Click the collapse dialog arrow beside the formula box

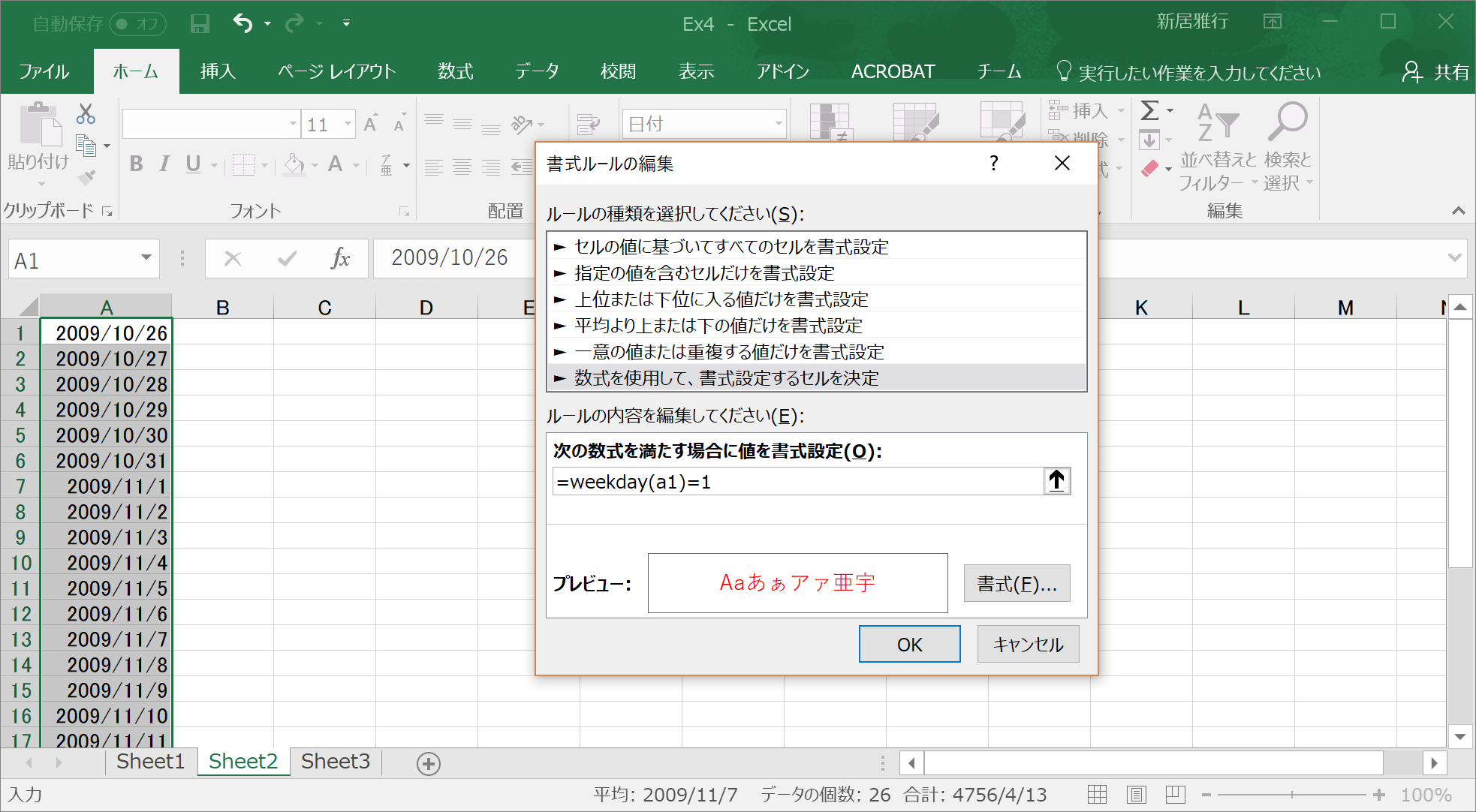[1057, 481]
